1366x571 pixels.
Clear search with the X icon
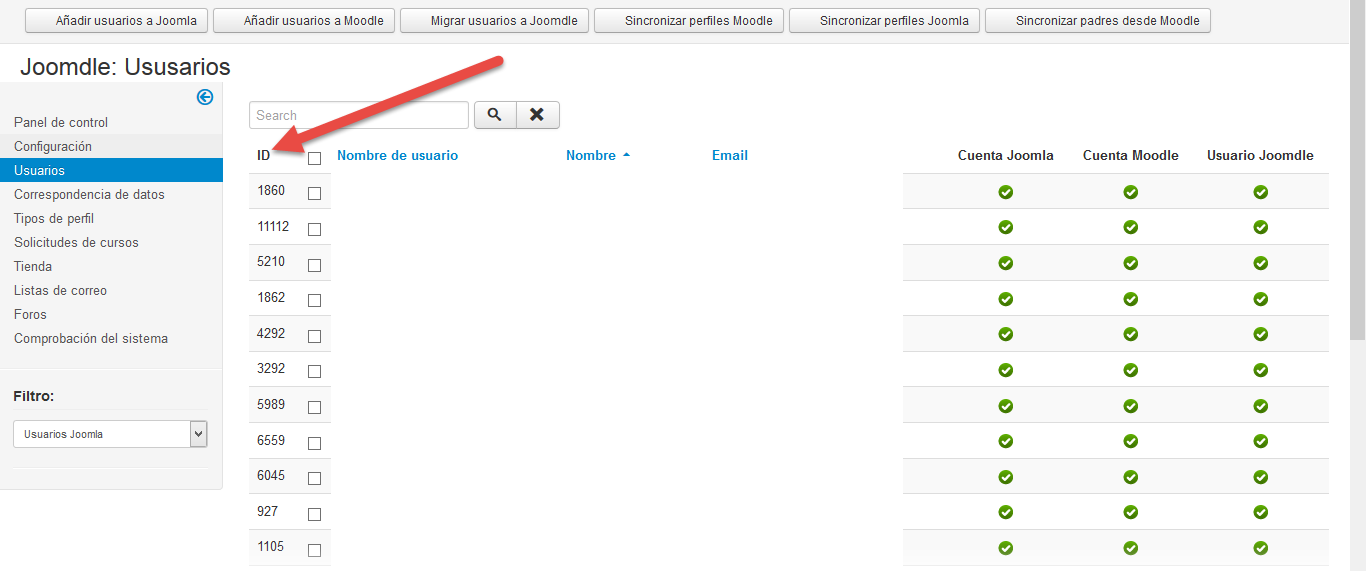537,115
